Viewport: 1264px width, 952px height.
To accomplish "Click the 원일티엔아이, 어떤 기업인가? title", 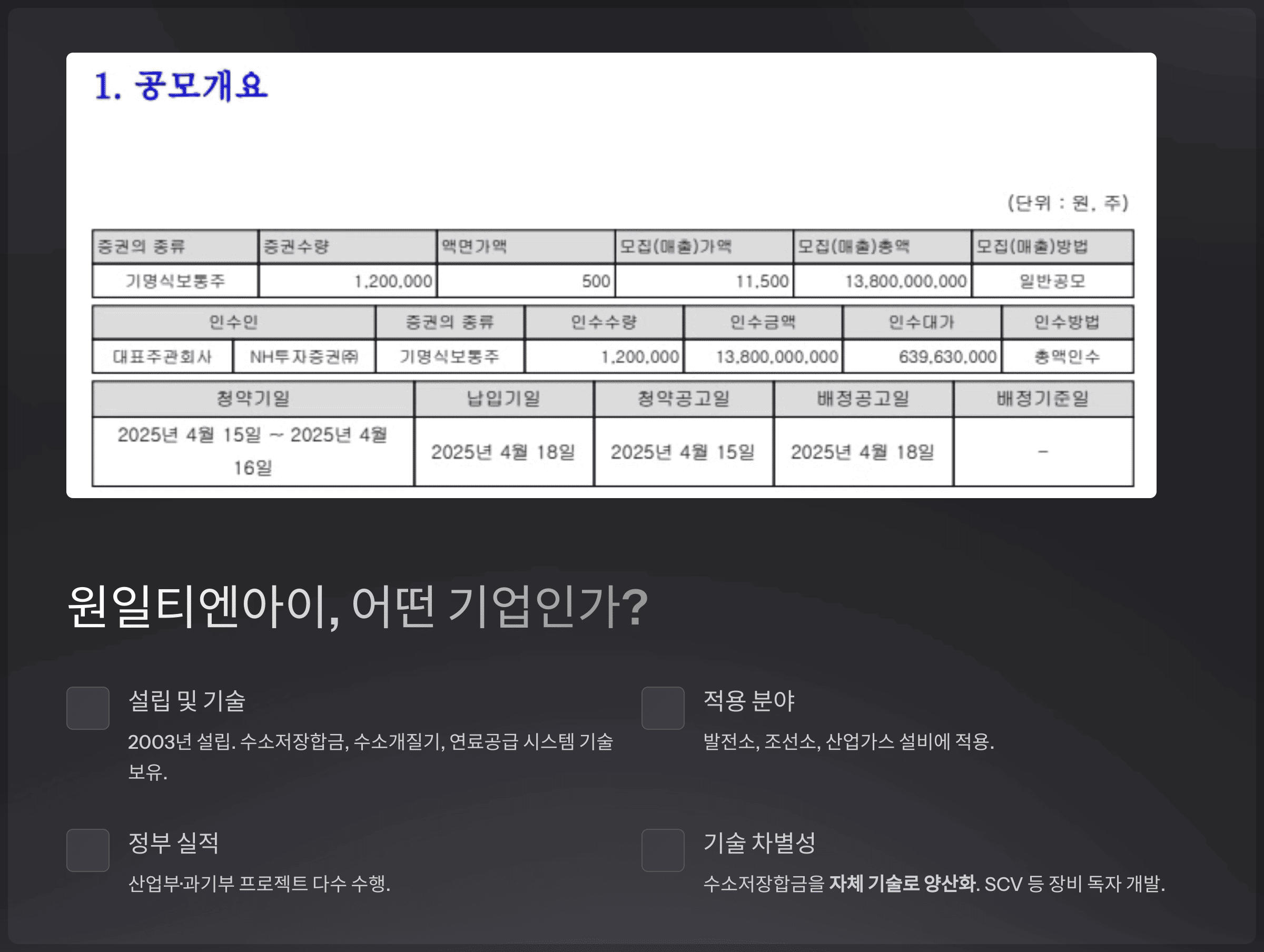I will [358, 606].
